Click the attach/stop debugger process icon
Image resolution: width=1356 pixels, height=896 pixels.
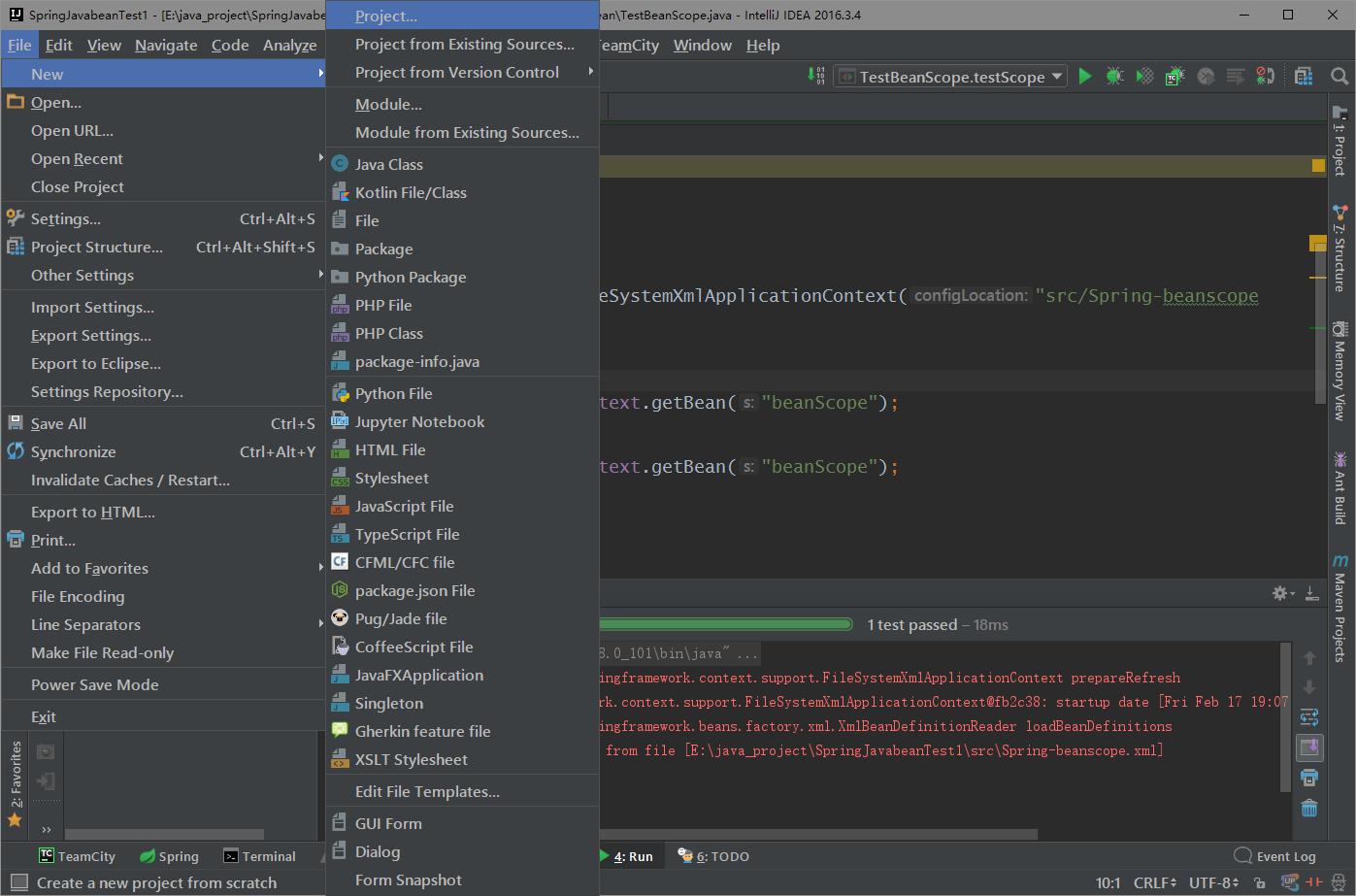point(1266,76)
